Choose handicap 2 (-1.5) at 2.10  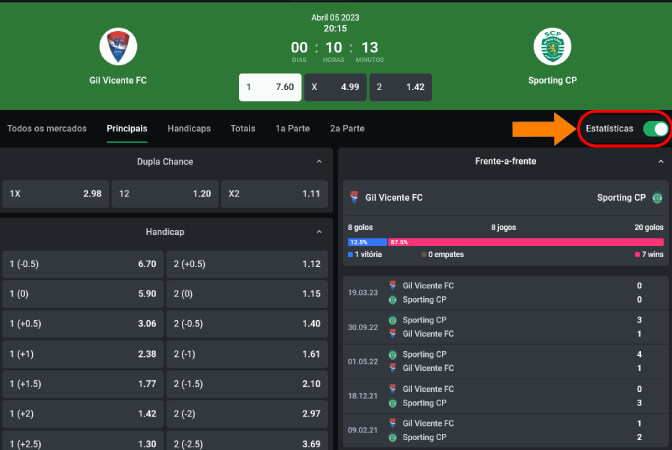click(247, 384)
